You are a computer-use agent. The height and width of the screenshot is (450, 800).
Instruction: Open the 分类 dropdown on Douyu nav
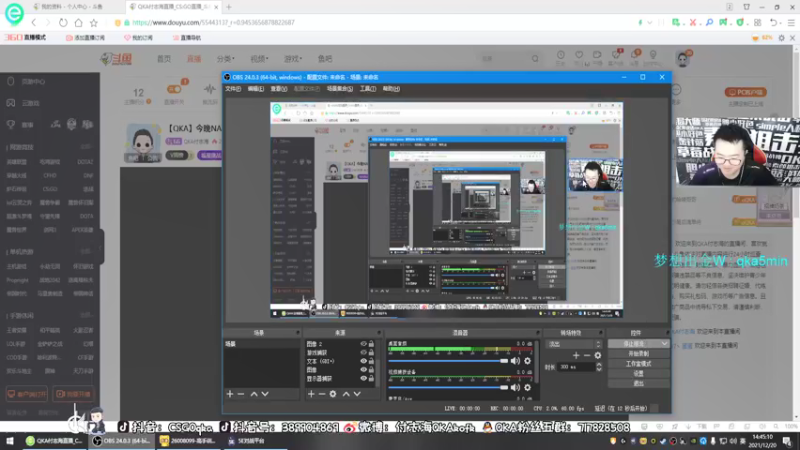226,59
